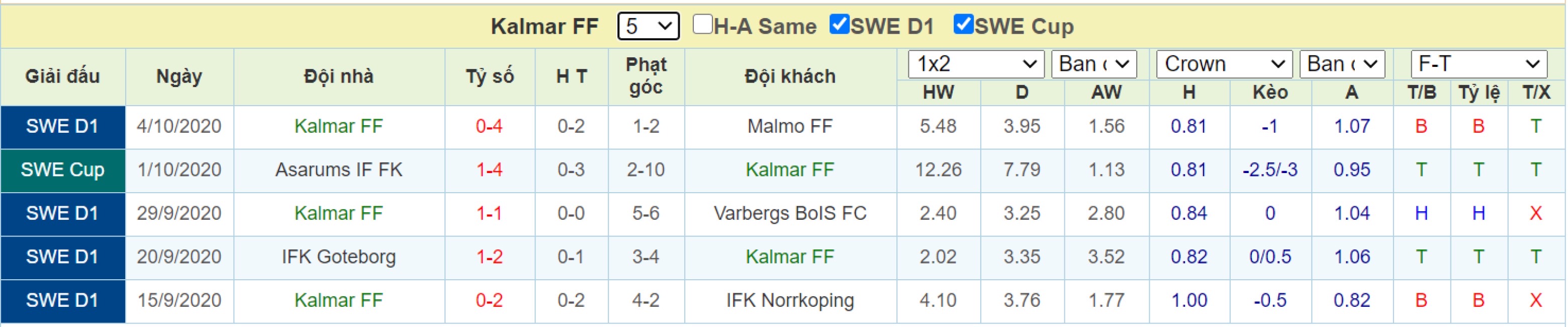Open the match count dropdown showing 5
Screen dimensions: 1568x327
[x=648, y=26]
